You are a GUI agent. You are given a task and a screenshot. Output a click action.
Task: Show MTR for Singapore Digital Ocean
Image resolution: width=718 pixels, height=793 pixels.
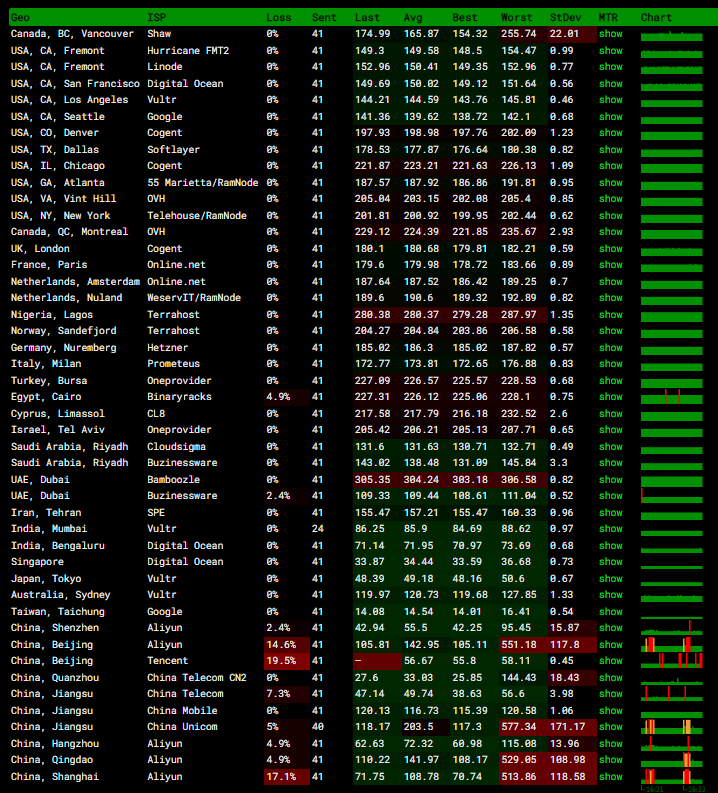(x=610, y=562)
